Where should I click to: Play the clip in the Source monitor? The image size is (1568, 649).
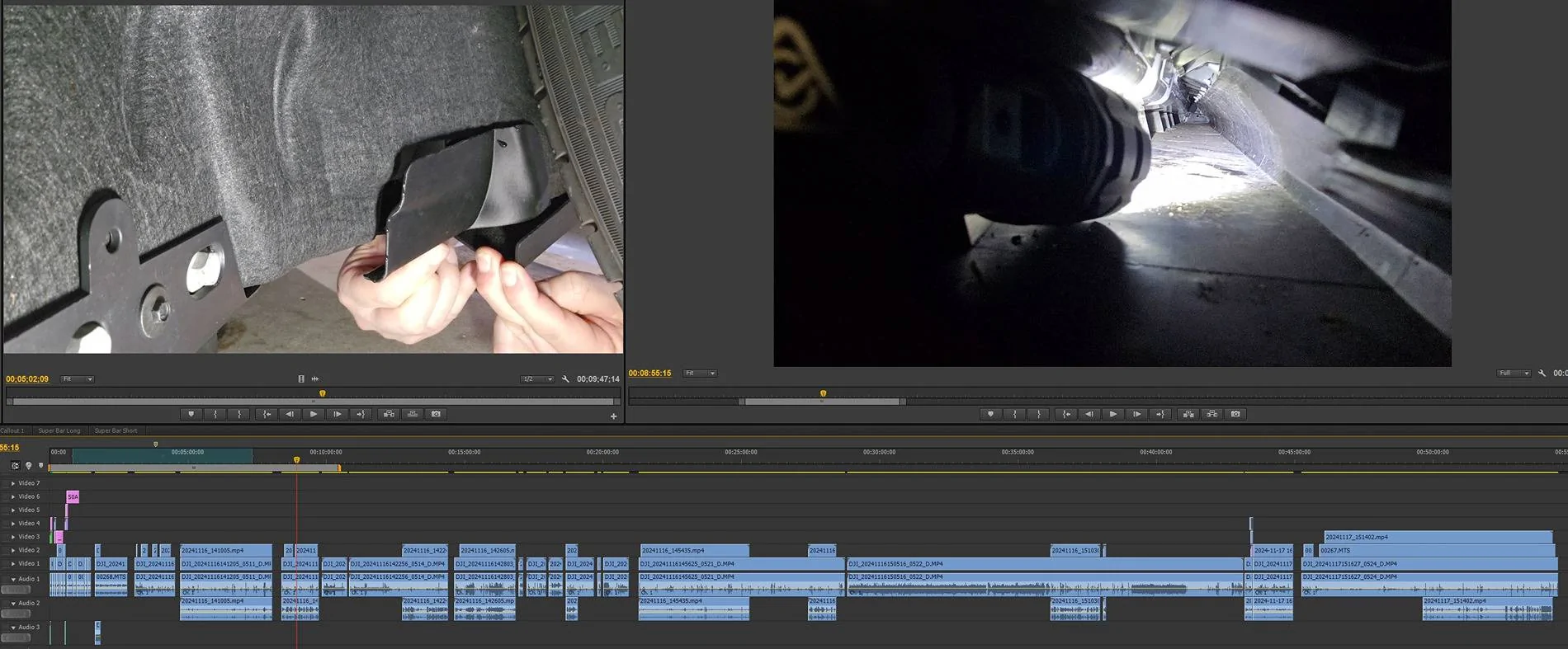pos(314,414)
